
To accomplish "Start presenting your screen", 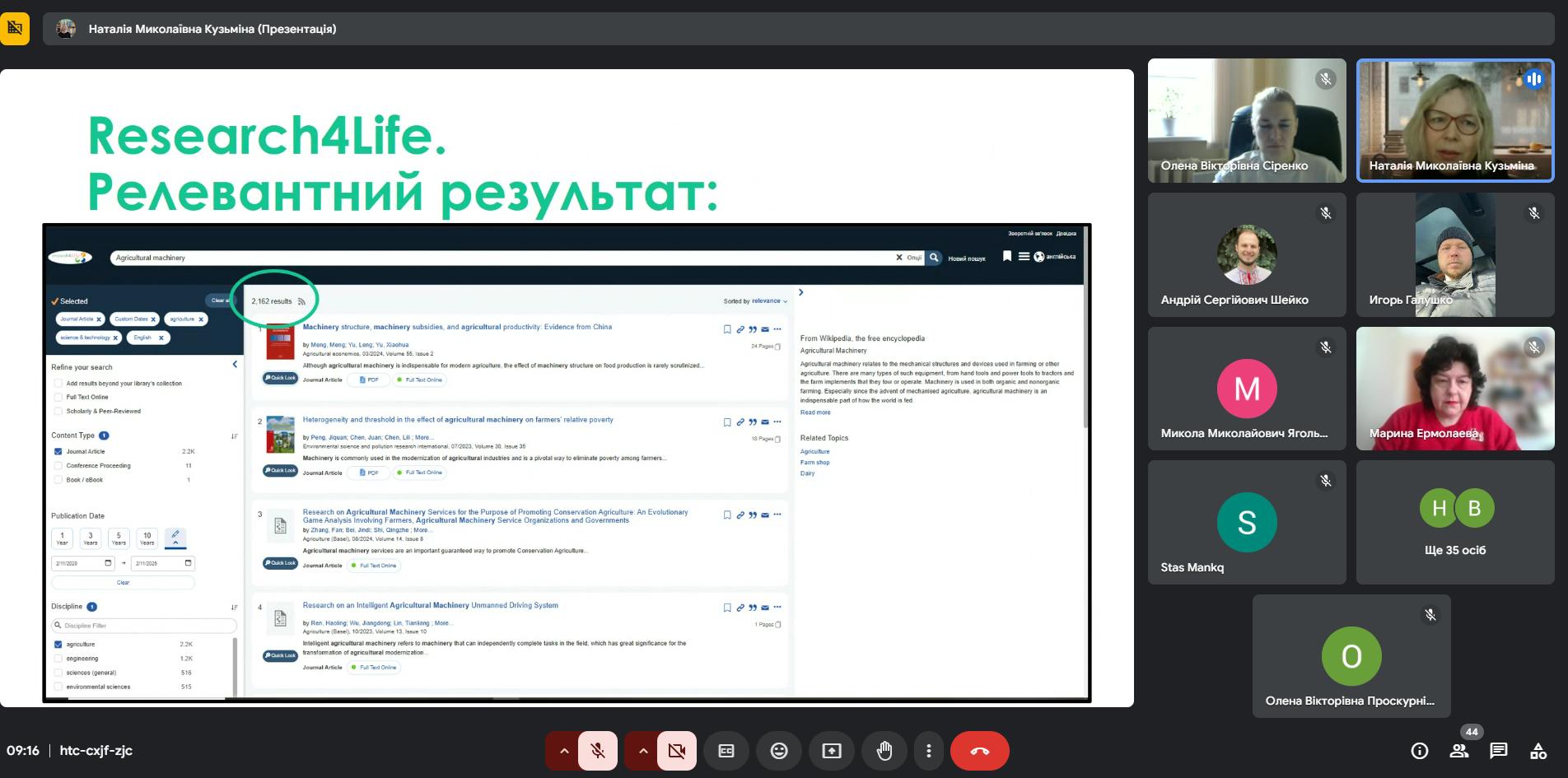I will coord(832,751).
